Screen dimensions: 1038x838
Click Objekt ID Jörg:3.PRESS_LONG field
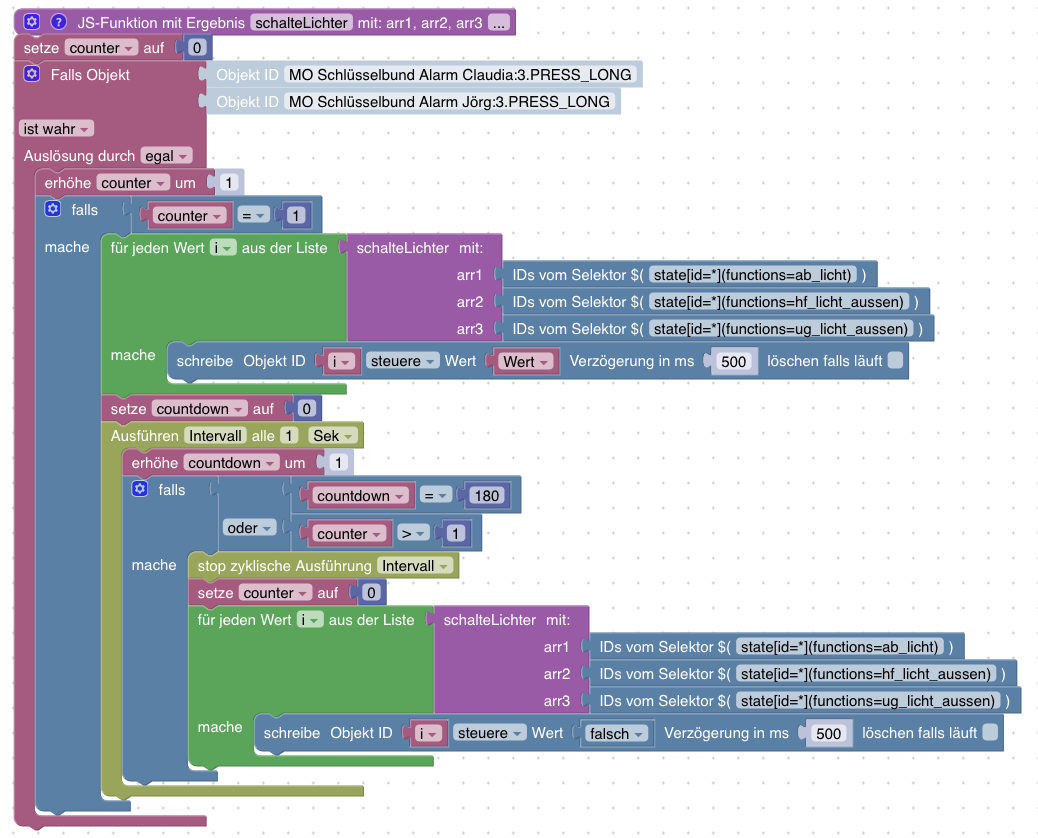click(449, 101)
